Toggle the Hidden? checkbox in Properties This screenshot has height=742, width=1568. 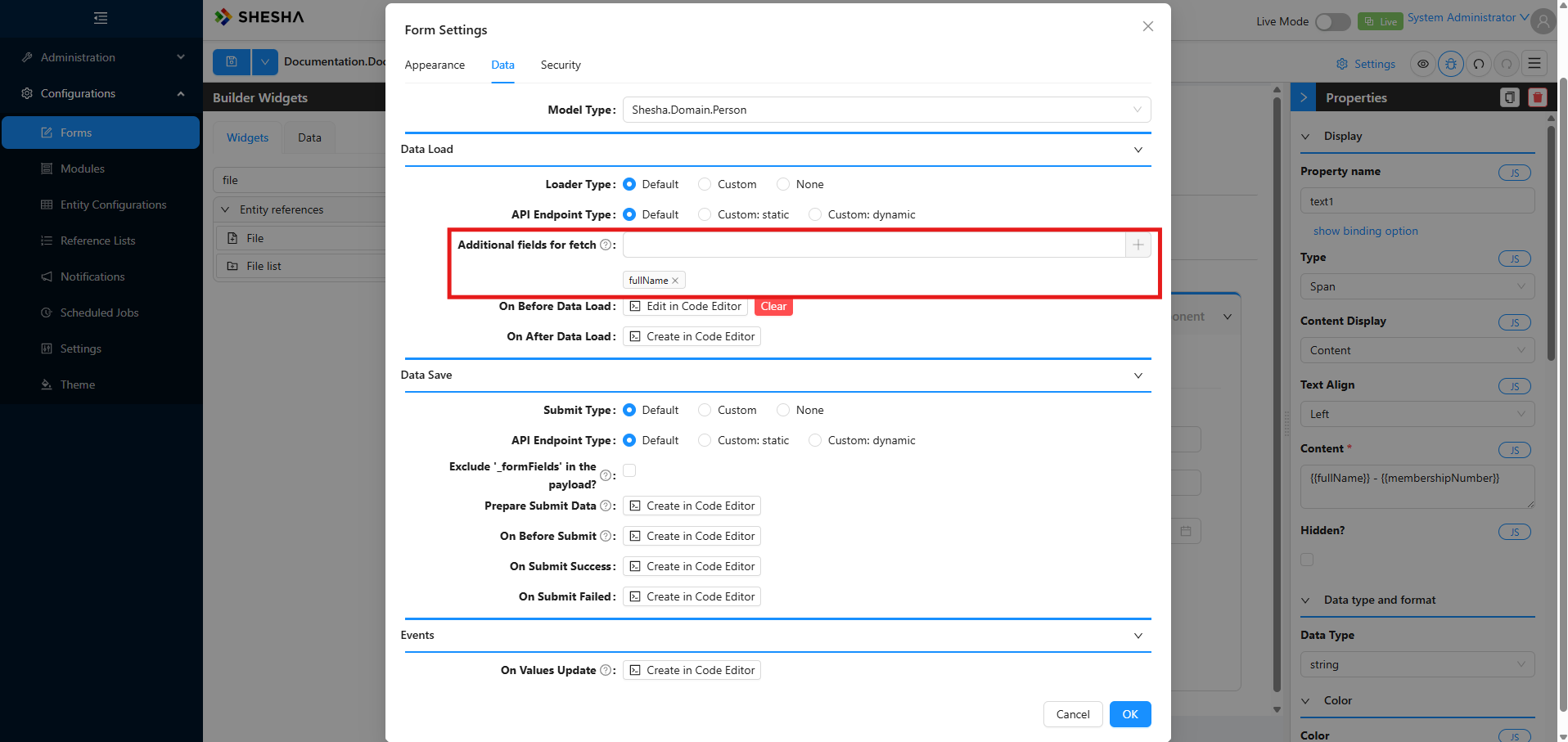[1307, 560]
